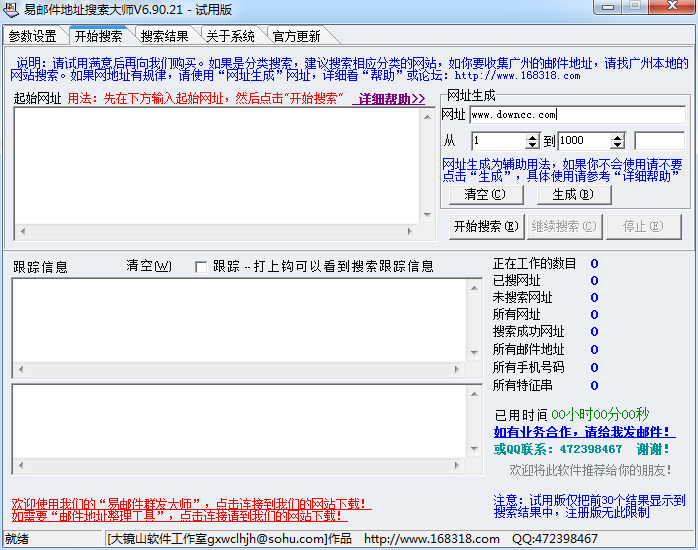The image size is (698, 550).
Task: Open the 如有业务合作,请给我发邮件! link
Action: 584,432
